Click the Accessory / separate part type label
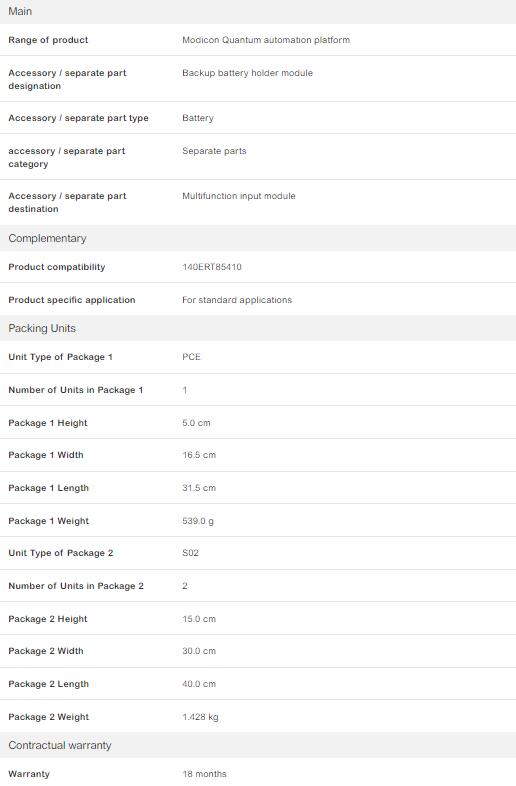The width and height of the screenshot is (516, 786). pyautogui.click(x=78, y=118)
